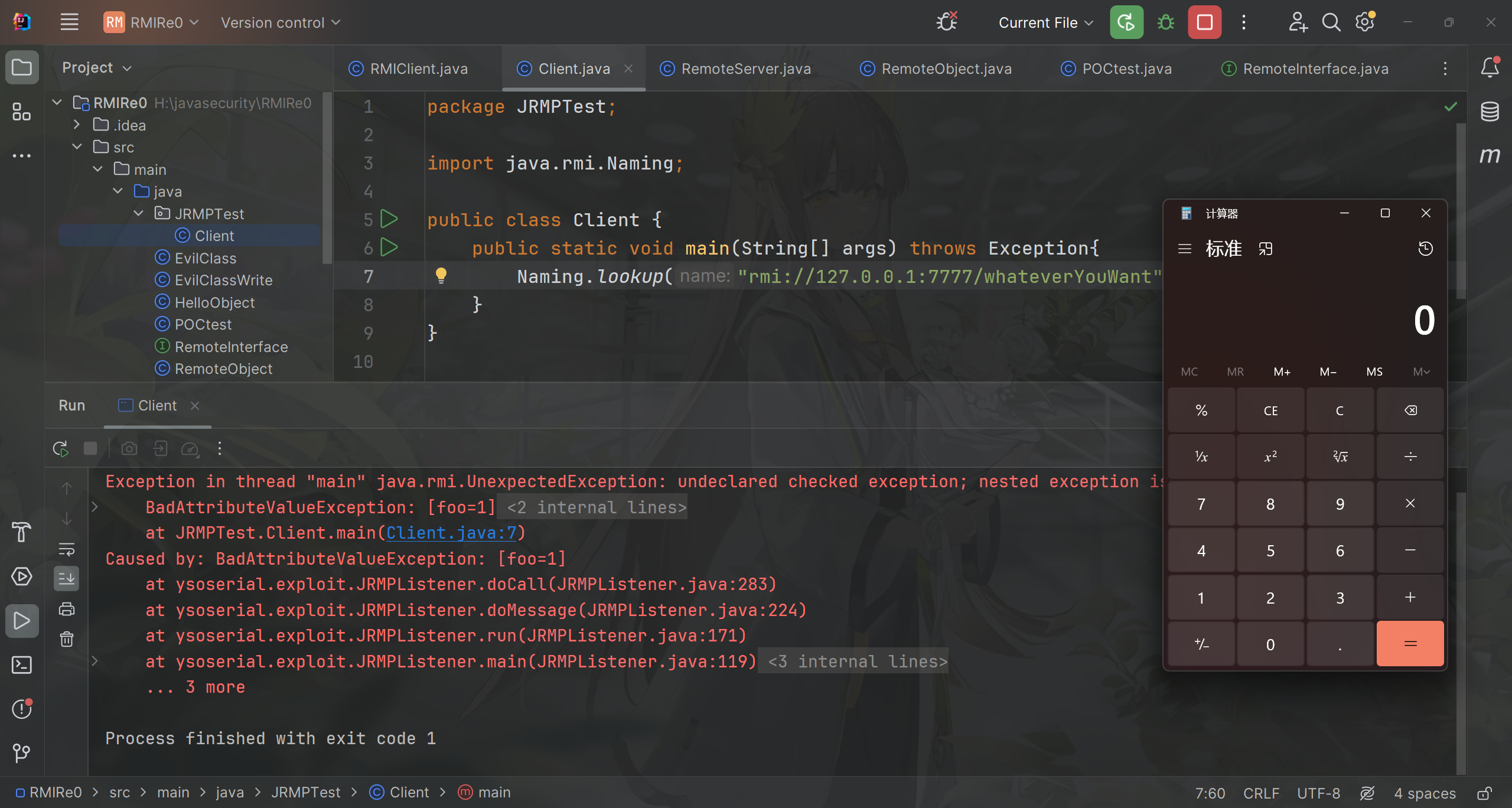Image resolution: width=1512 pixels, height=808 pixels.
Task: Click calculator plus key
Action: [x=1410, y=598]
